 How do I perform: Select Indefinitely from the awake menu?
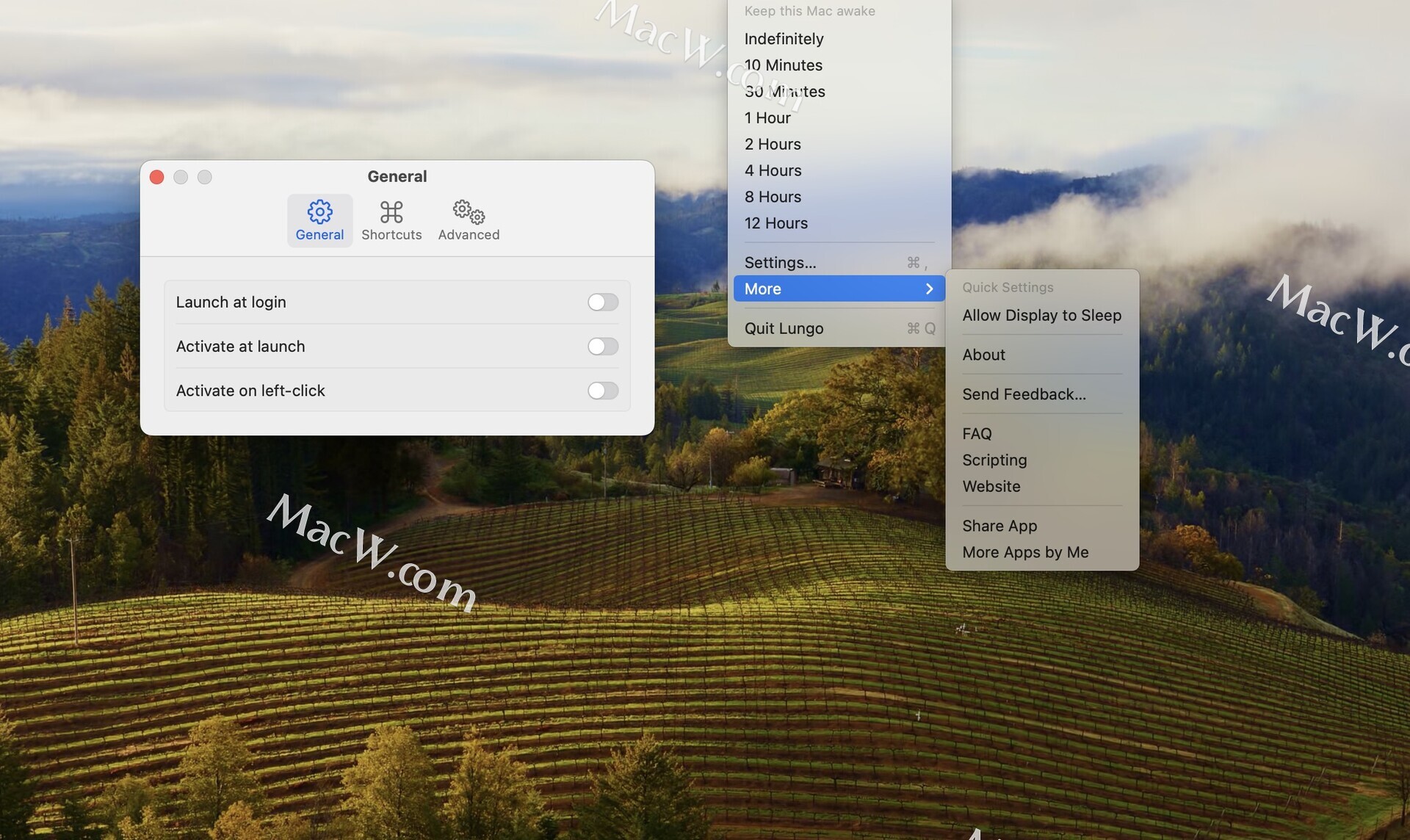(x=784, y=39)
